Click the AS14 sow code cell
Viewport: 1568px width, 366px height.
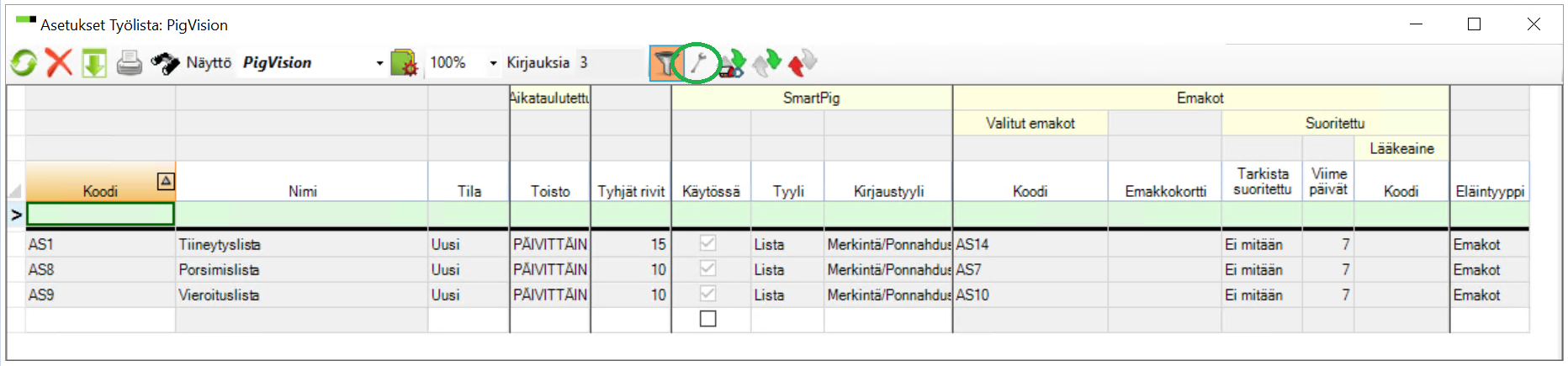[1030, 244]
